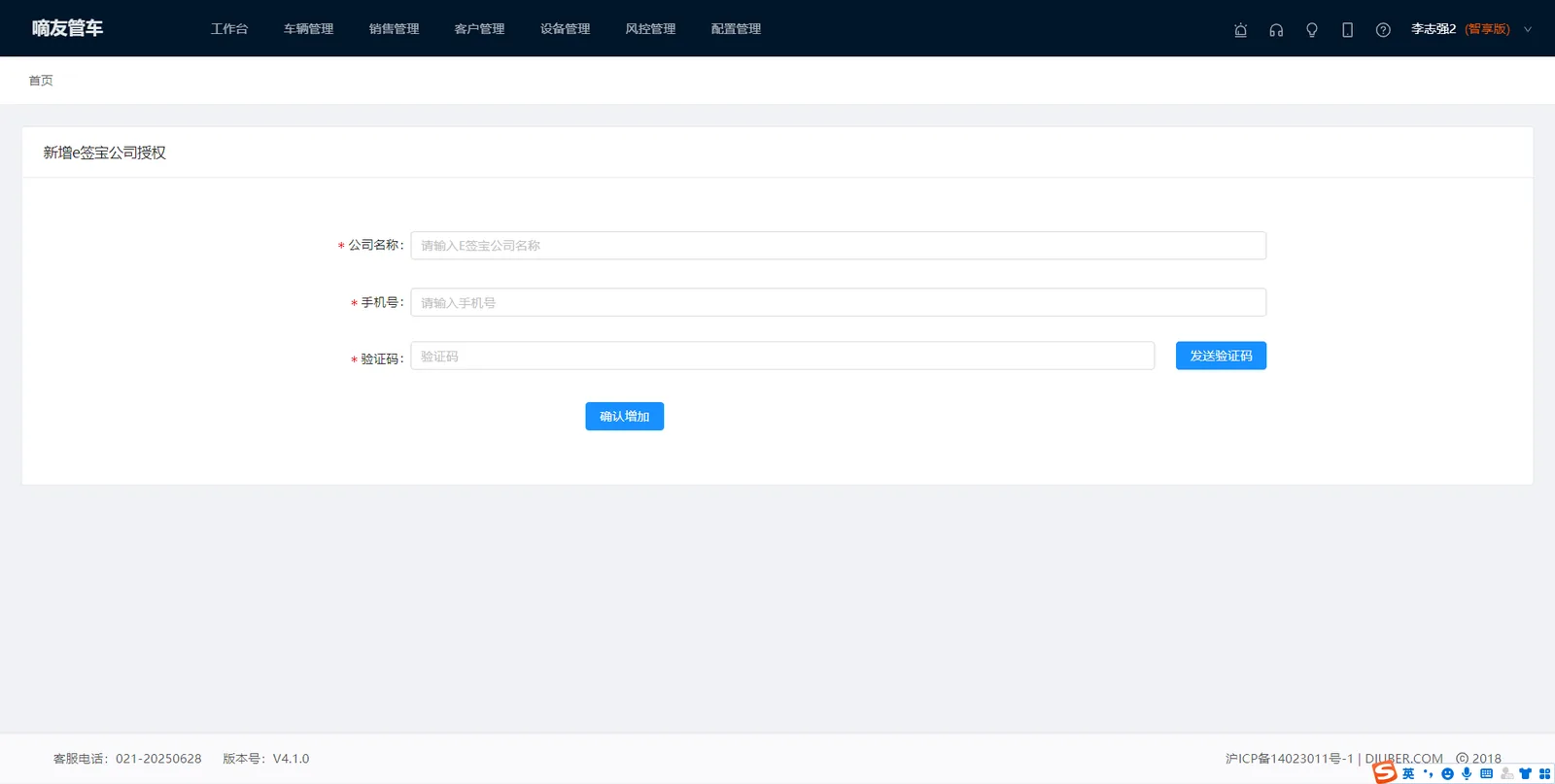
Task: Open the 工作台 menu
Action: [x=229, y=29]
